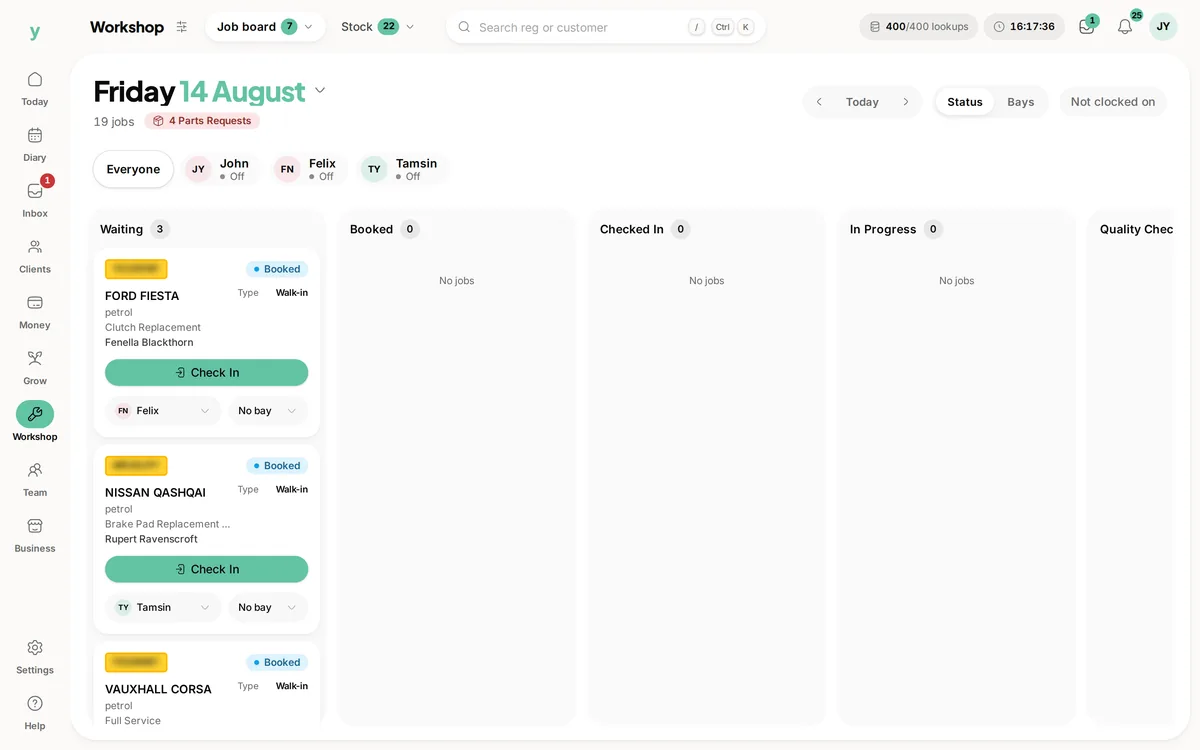Open Tamsin technician dropdown on Nissan Qashqai

tap(163, 608)
